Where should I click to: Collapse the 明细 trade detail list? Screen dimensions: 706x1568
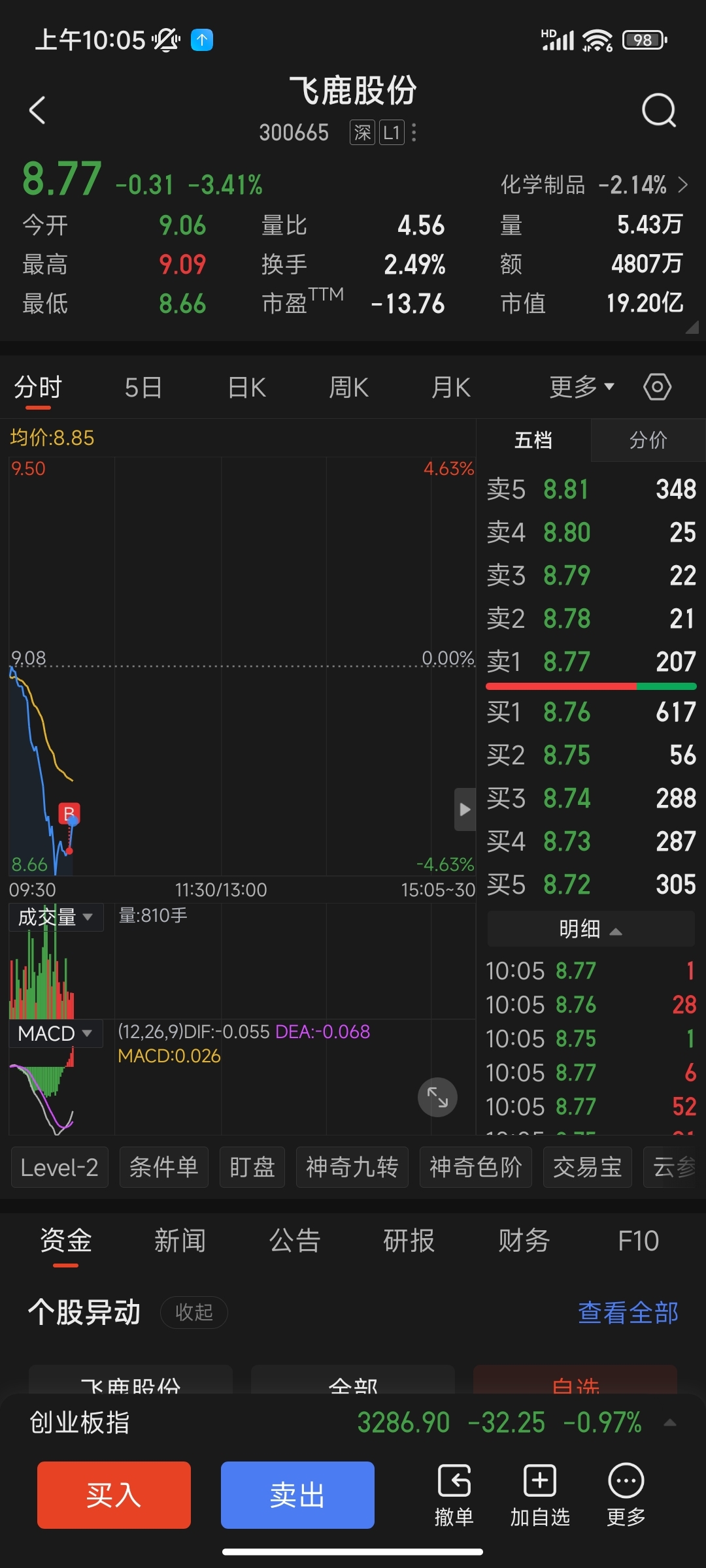pyautogui.click(x=591, y=928)
